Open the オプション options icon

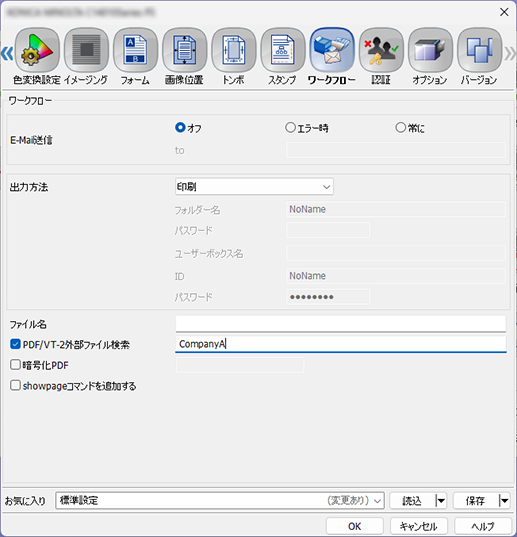click(430, 50)
